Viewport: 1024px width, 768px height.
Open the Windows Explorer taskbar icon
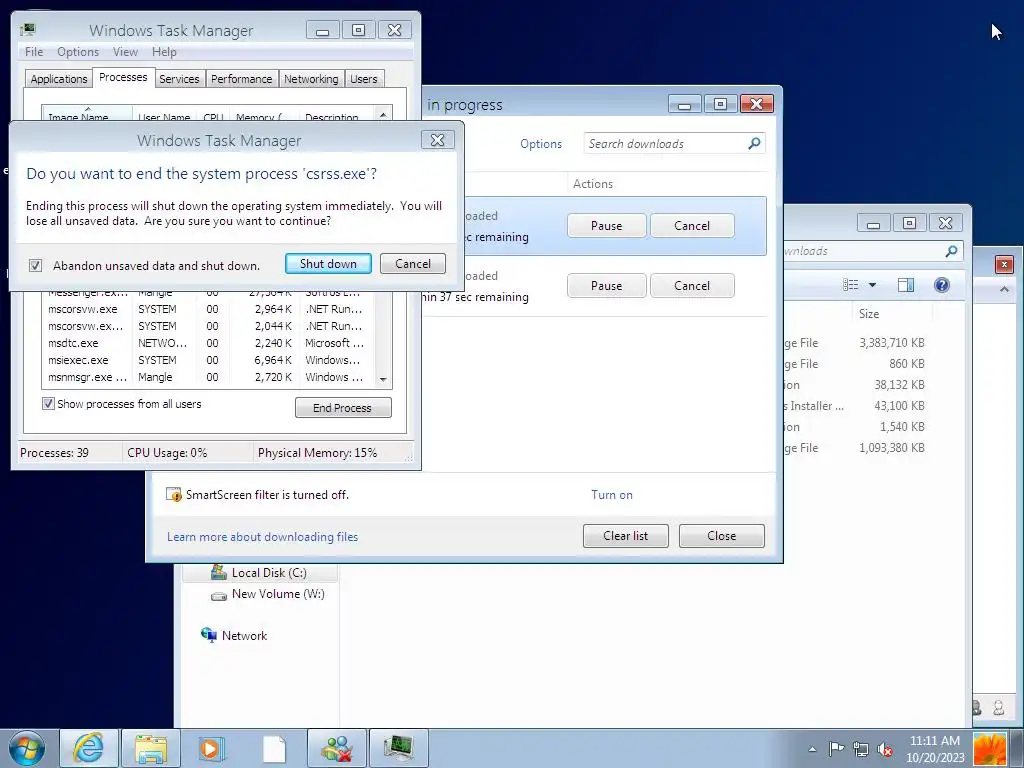pyautogui.click(x=151, y=748)
